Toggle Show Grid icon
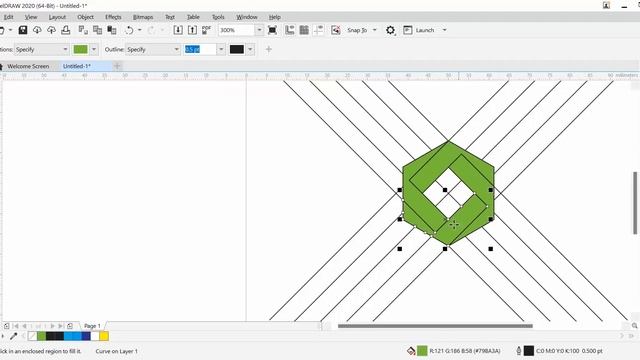The width and height of the screenshot is (640, 360). coord(304,30)
